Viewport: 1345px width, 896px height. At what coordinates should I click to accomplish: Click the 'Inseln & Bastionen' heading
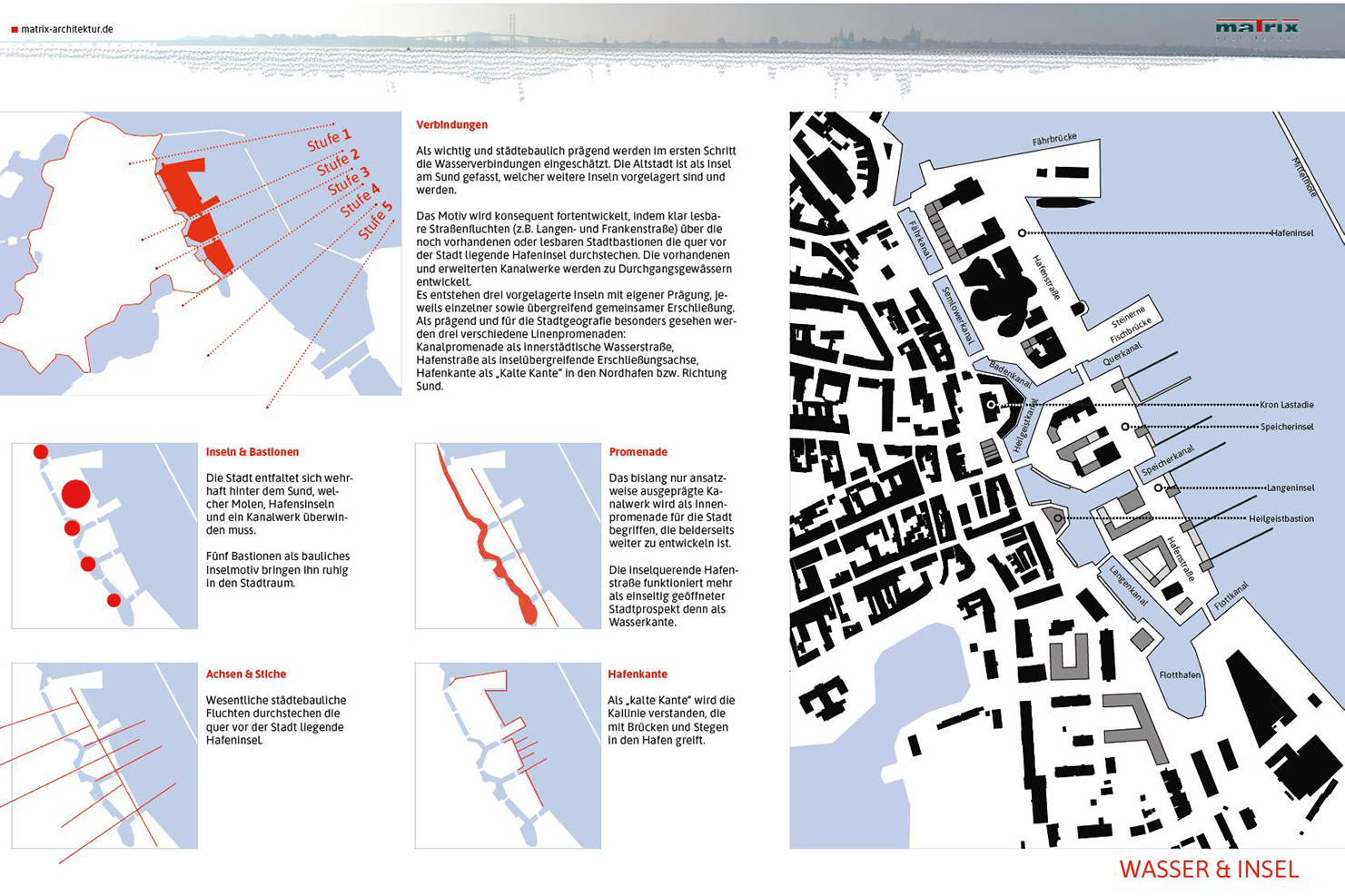(252, 452)
